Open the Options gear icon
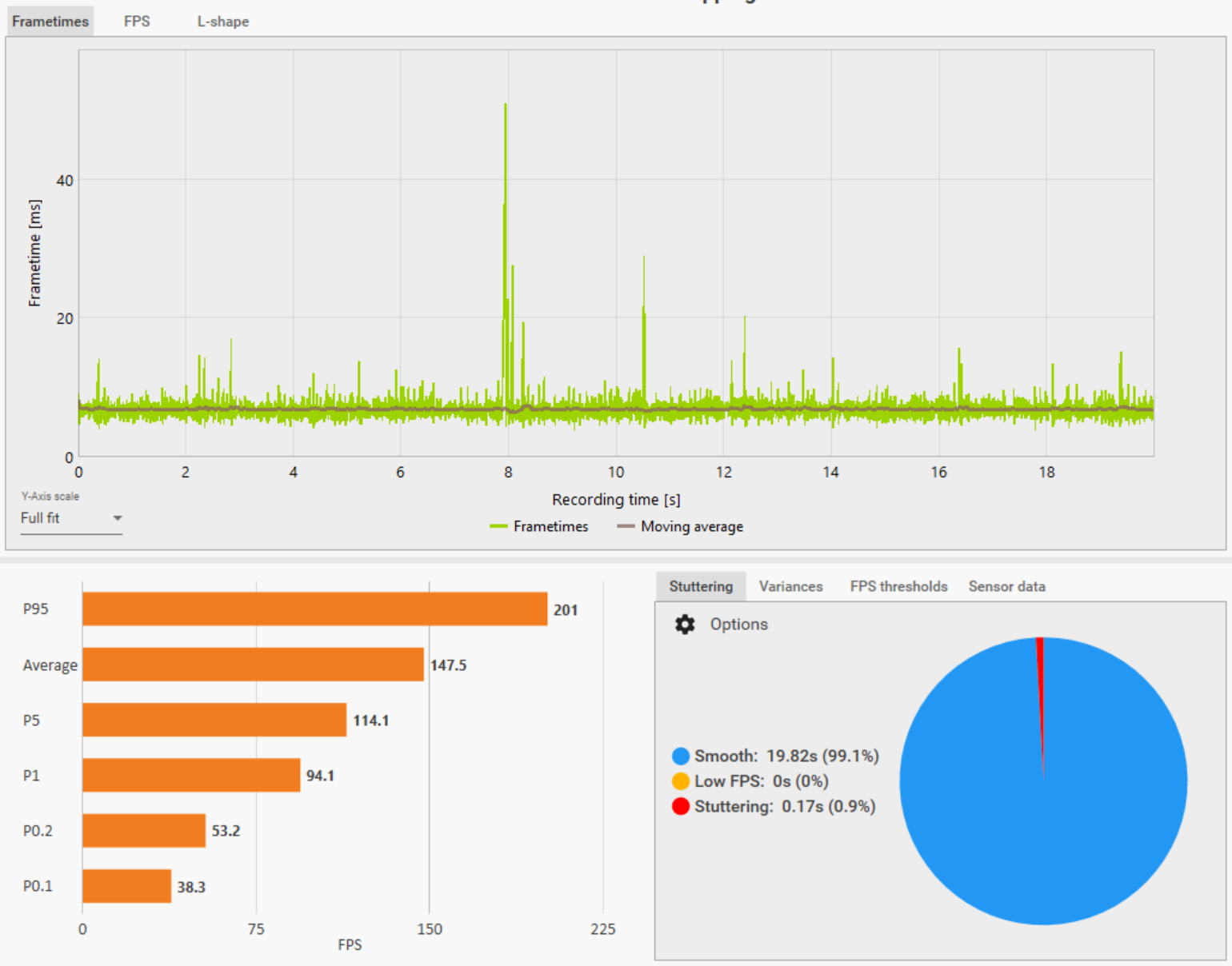 pyautogui.click(x=685, y=625)
